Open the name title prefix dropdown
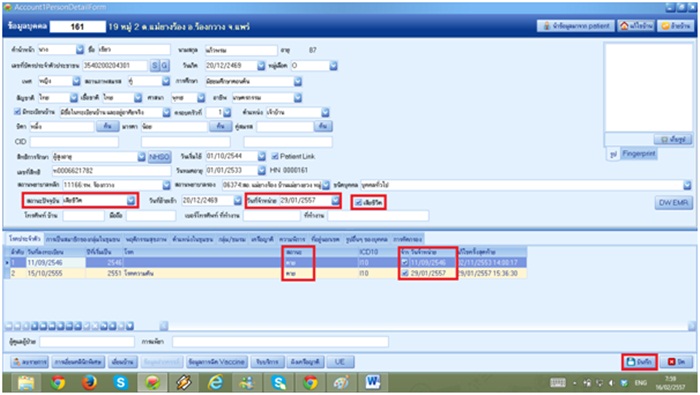The height and width of the screenshot is (395, 700). (x=79, y=50)
